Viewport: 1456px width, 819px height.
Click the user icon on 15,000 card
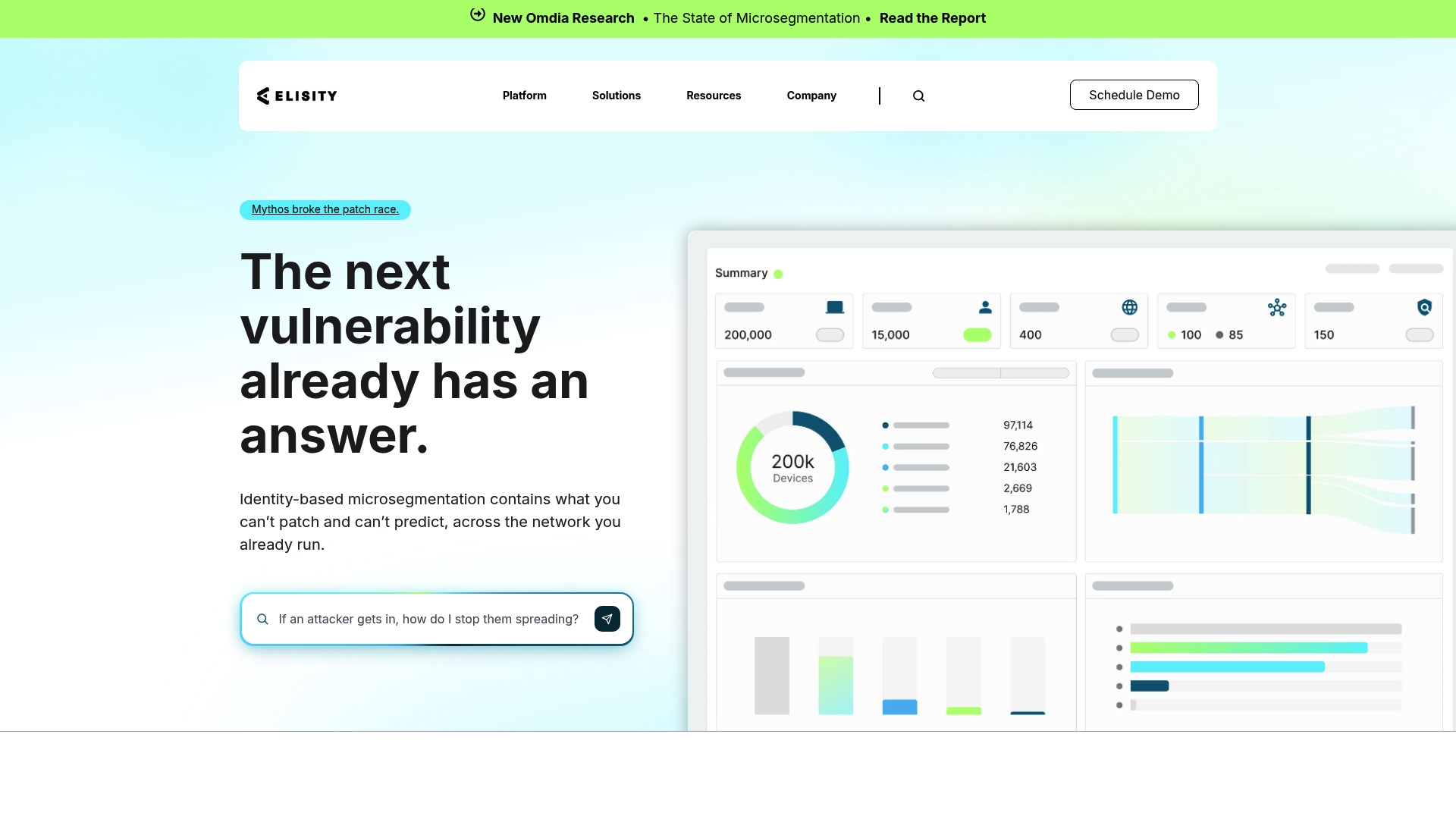[x=985, y=307]
